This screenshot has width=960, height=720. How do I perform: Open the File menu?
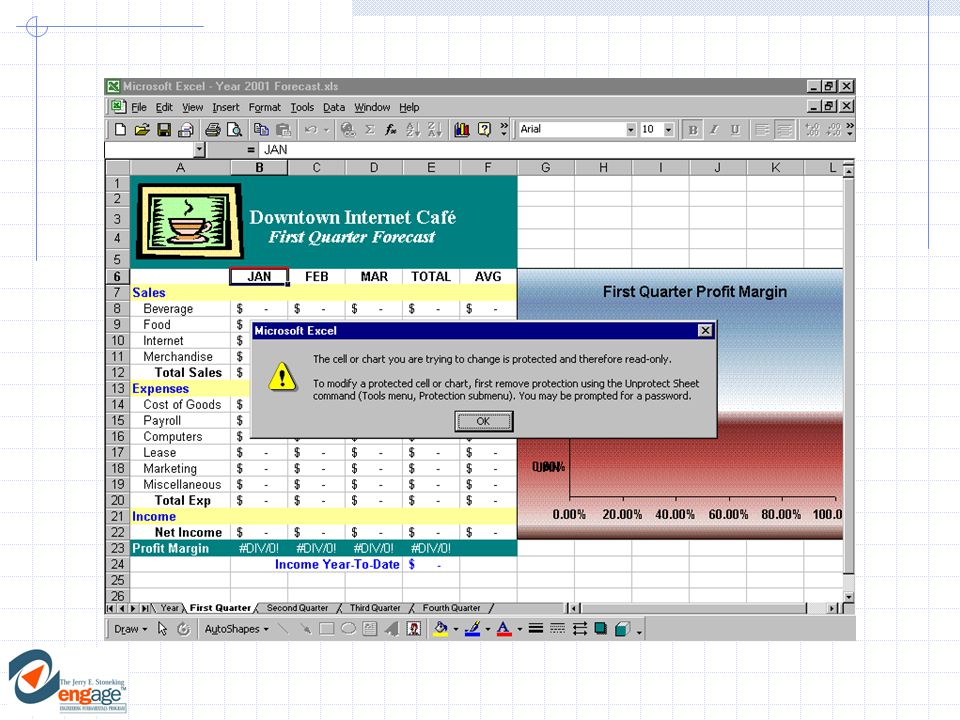(x=139, y=107)
